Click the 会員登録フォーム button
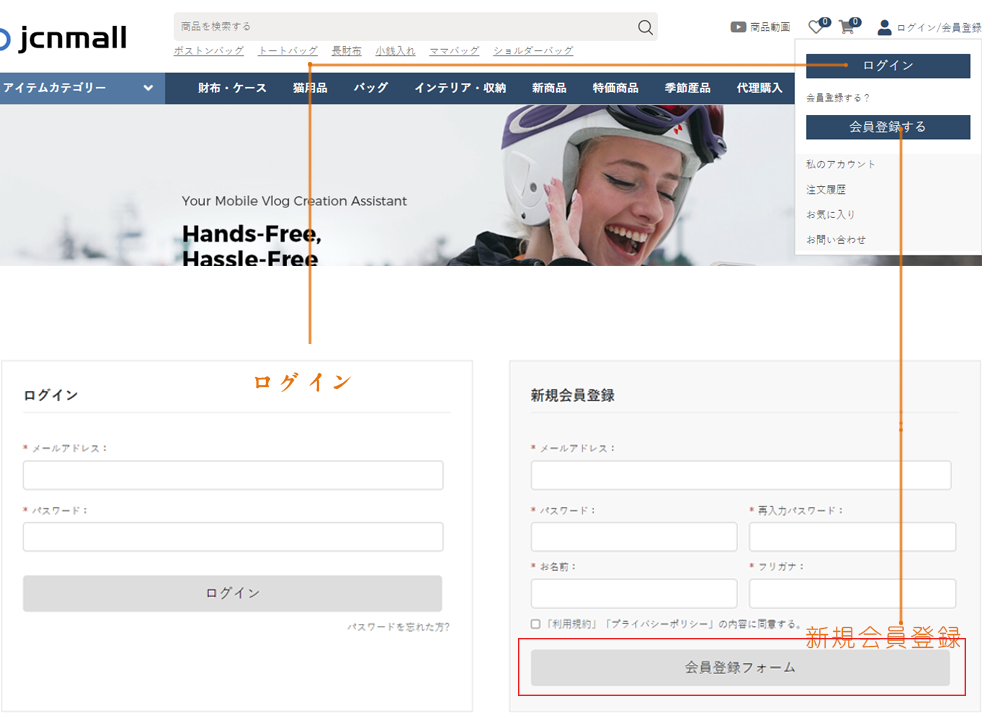Image resolution: width=1000 pixels, height=718 pixels. [x=740, y=668]
